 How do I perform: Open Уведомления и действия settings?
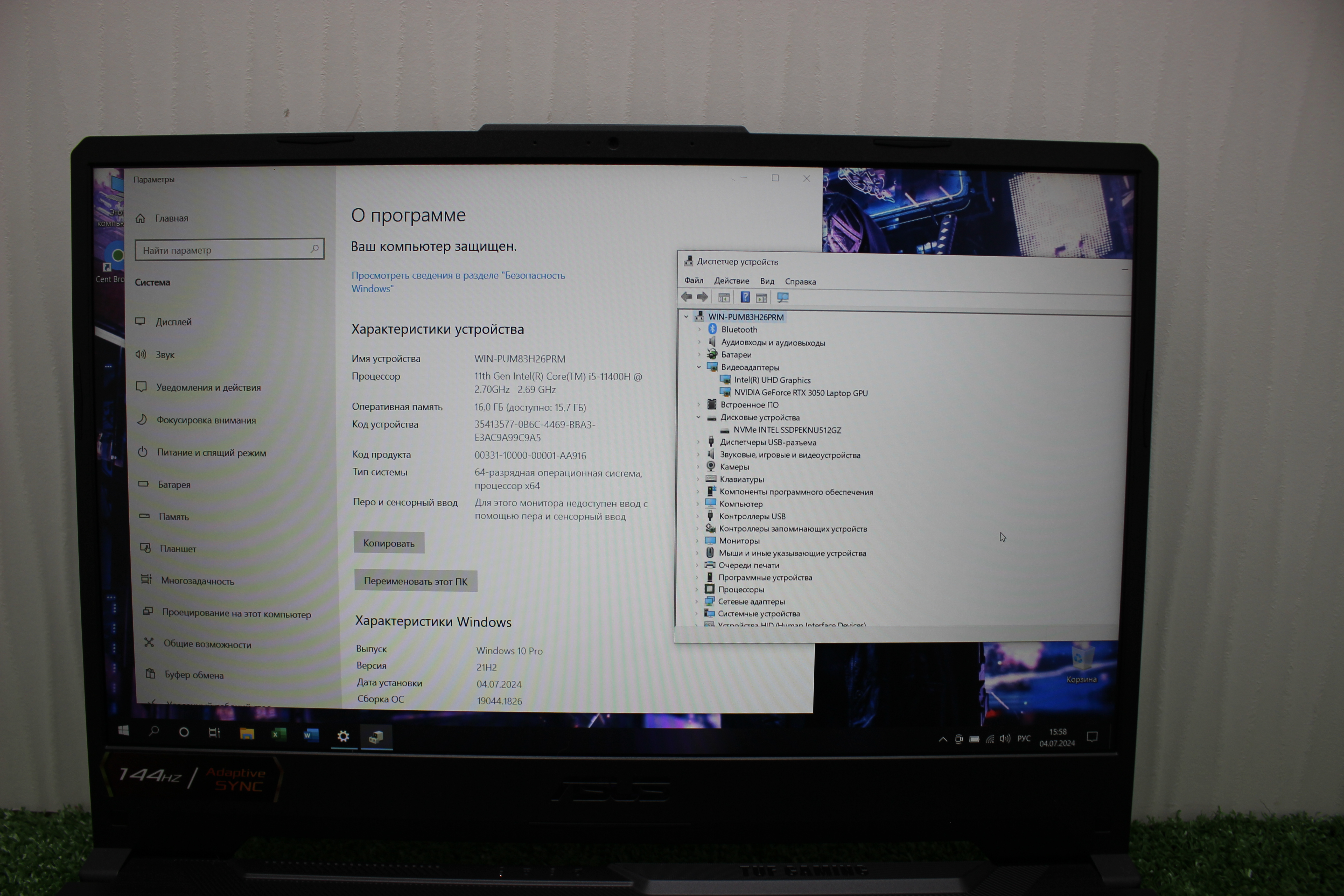pyautogui.click(x=199, y=387)
